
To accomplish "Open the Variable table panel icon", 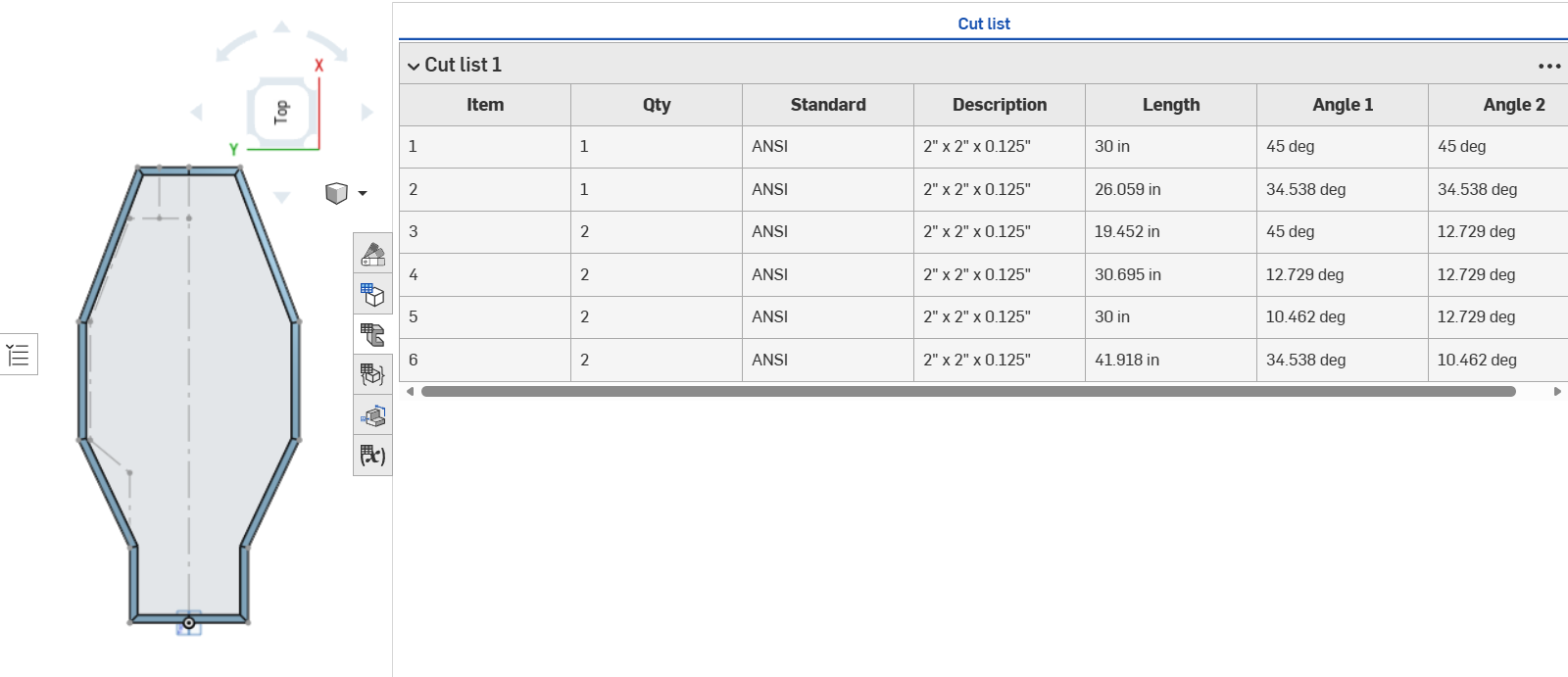I will tap(372, 456).
